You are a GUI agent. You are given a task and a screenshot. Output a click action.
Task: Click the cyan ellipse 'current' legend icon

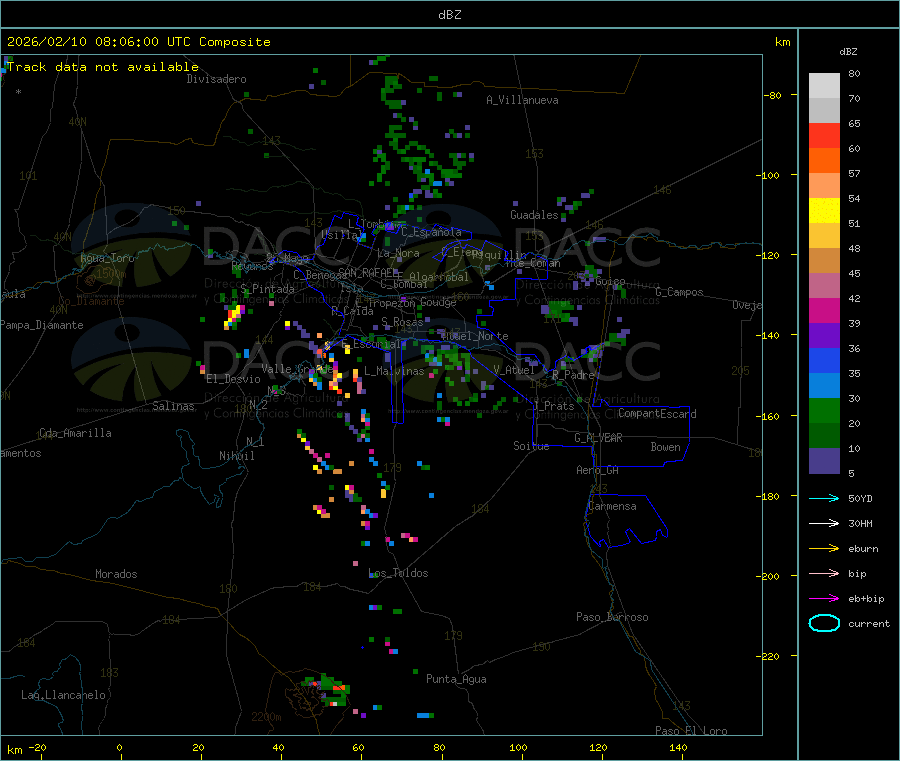pyautogui.click(x=824, y=623)
